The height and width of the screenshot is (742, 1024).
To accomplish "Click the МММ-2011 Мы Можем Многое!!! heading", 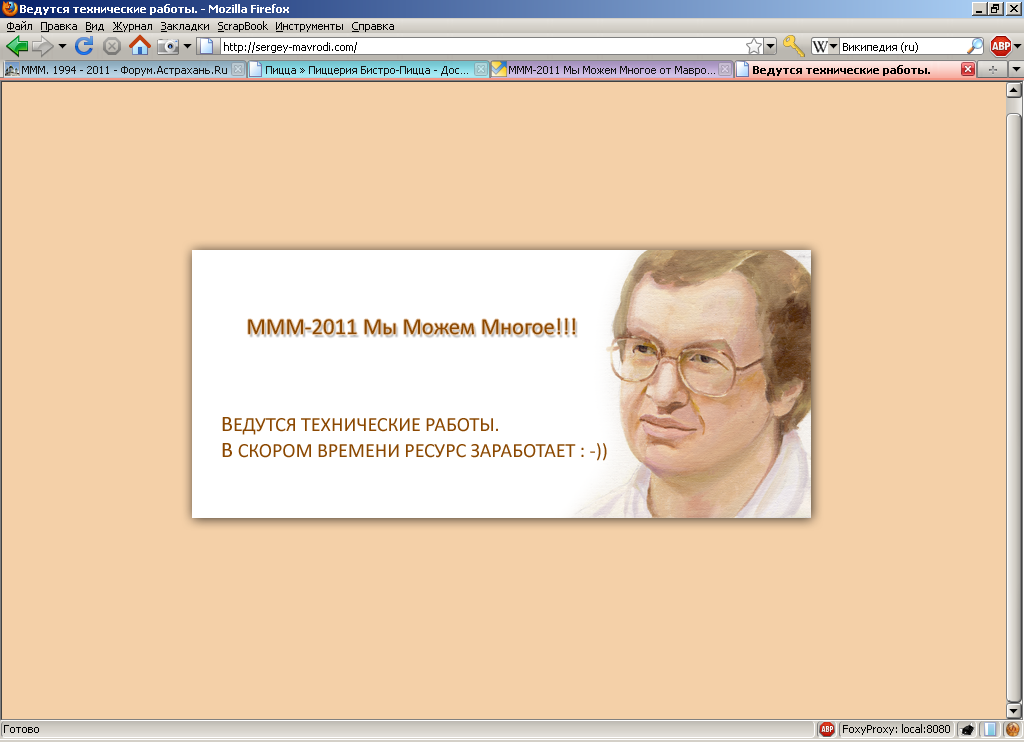I will click(412, 327).
